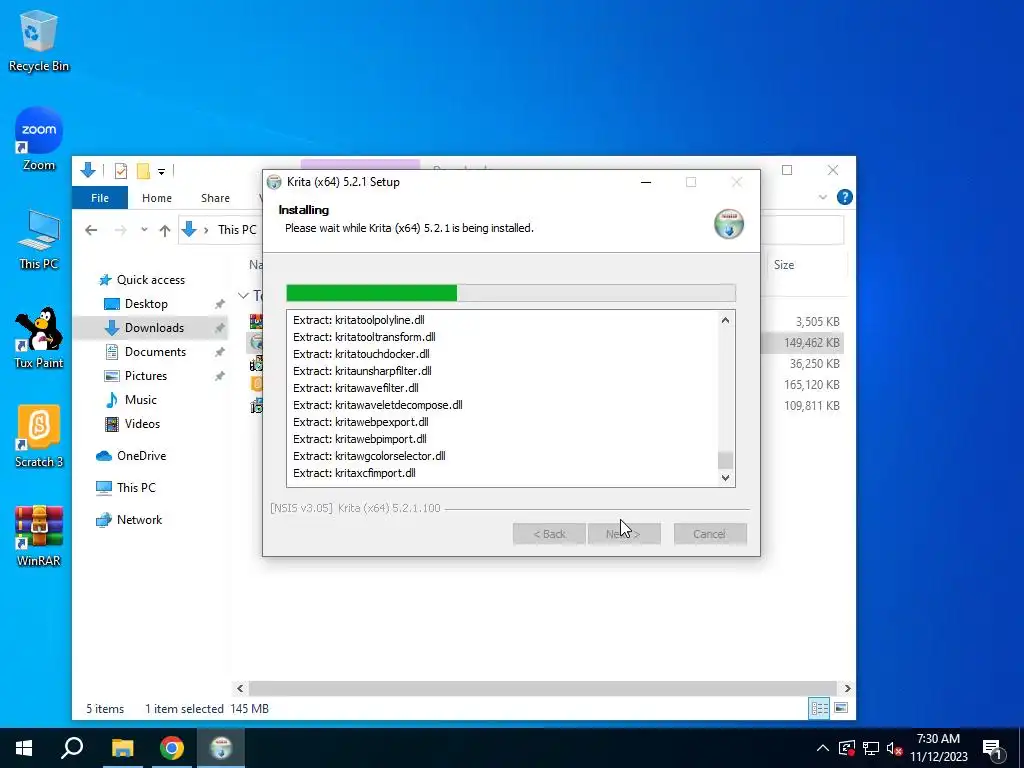Open the File tab in Explorer
1024x768 pixels.
pyautogui.click(x=100, y=198)
